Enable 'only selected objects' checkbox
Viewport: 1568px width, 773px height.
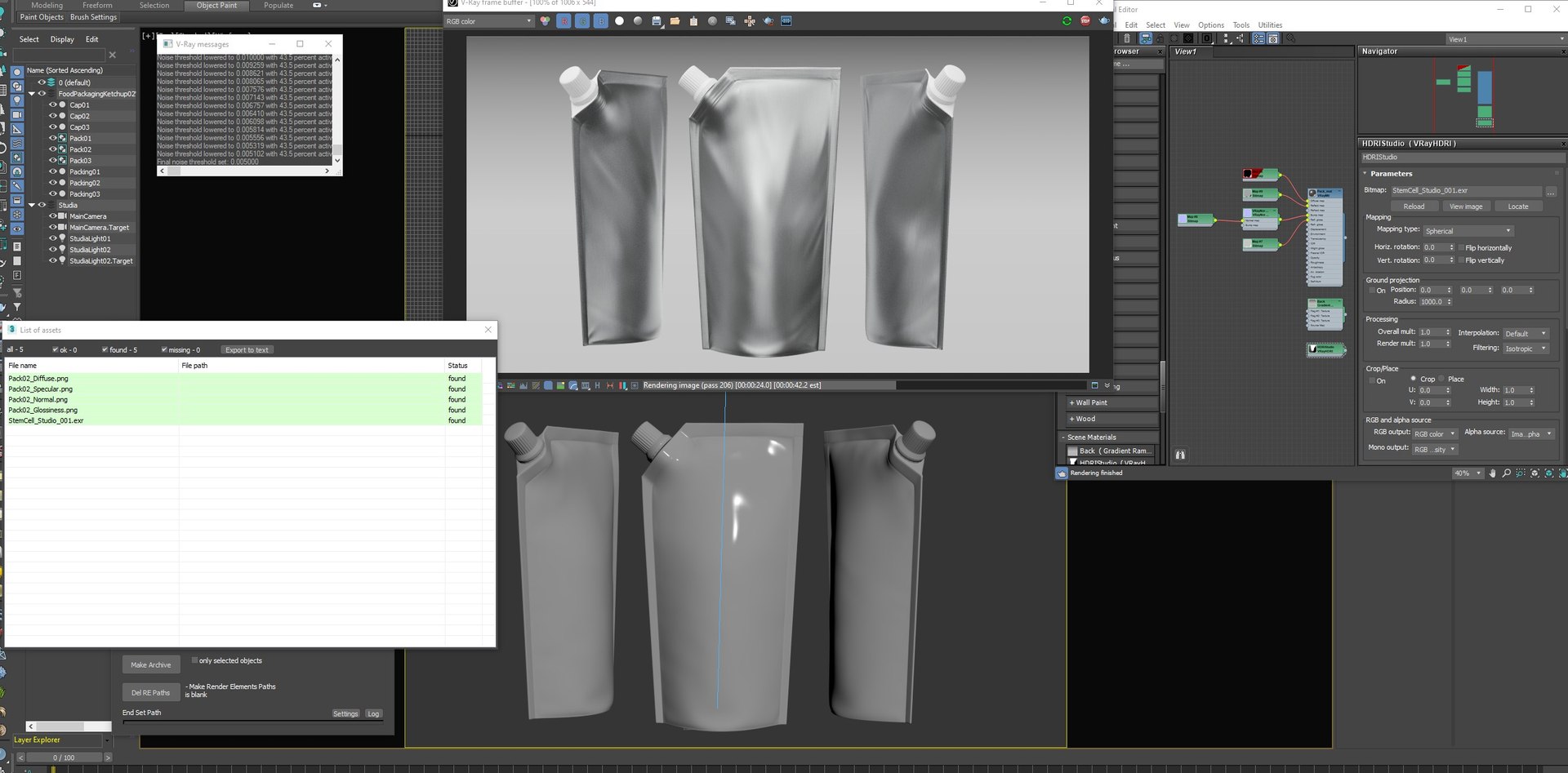pyautogui.click(x=194, y=660)
